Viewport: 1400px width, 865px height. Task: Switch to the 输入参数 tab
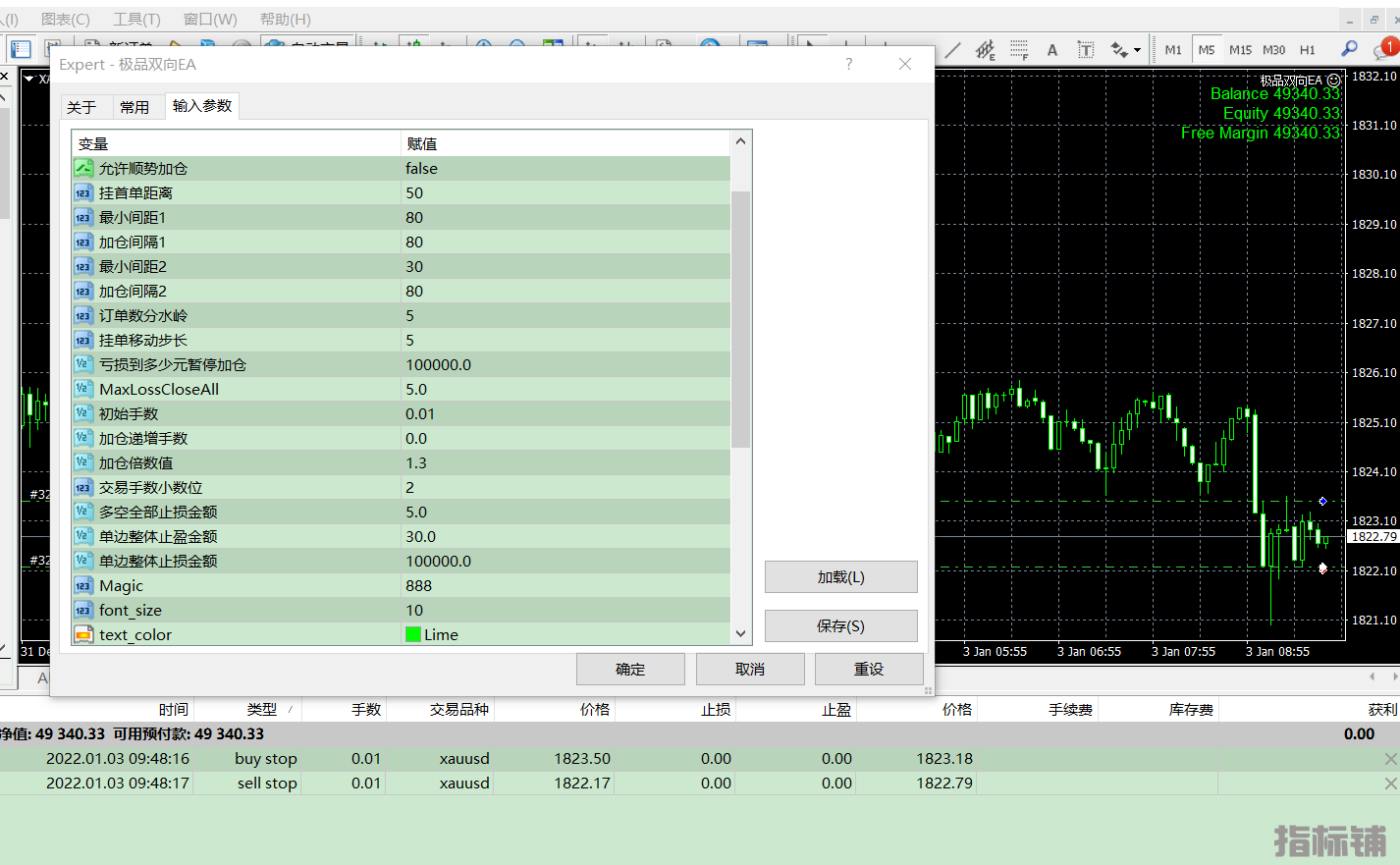(x=202, y=106)
